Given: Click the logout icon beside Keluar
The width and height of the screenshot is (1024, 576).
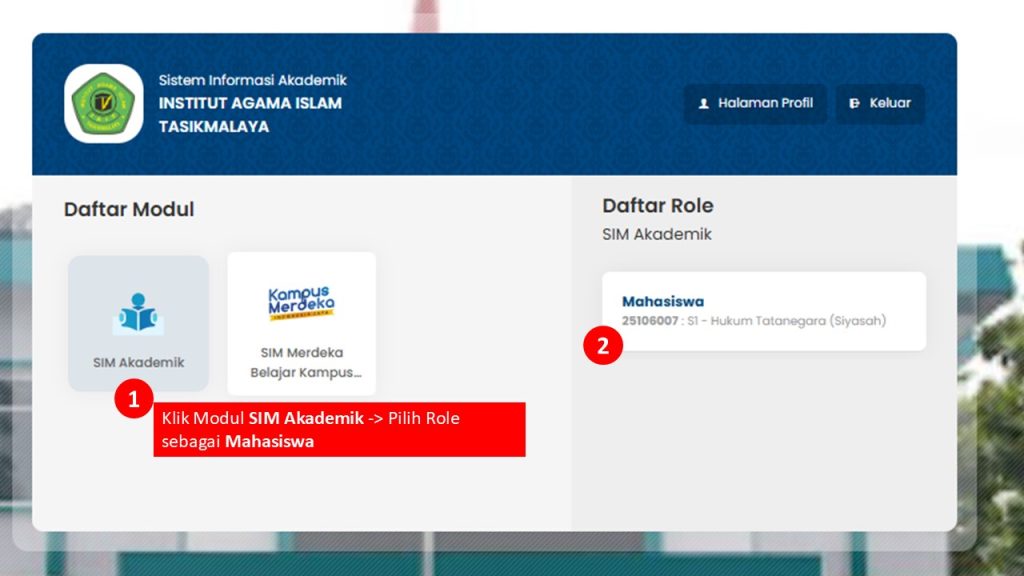Looking at the screenshot, I should [x=854, y=103].
